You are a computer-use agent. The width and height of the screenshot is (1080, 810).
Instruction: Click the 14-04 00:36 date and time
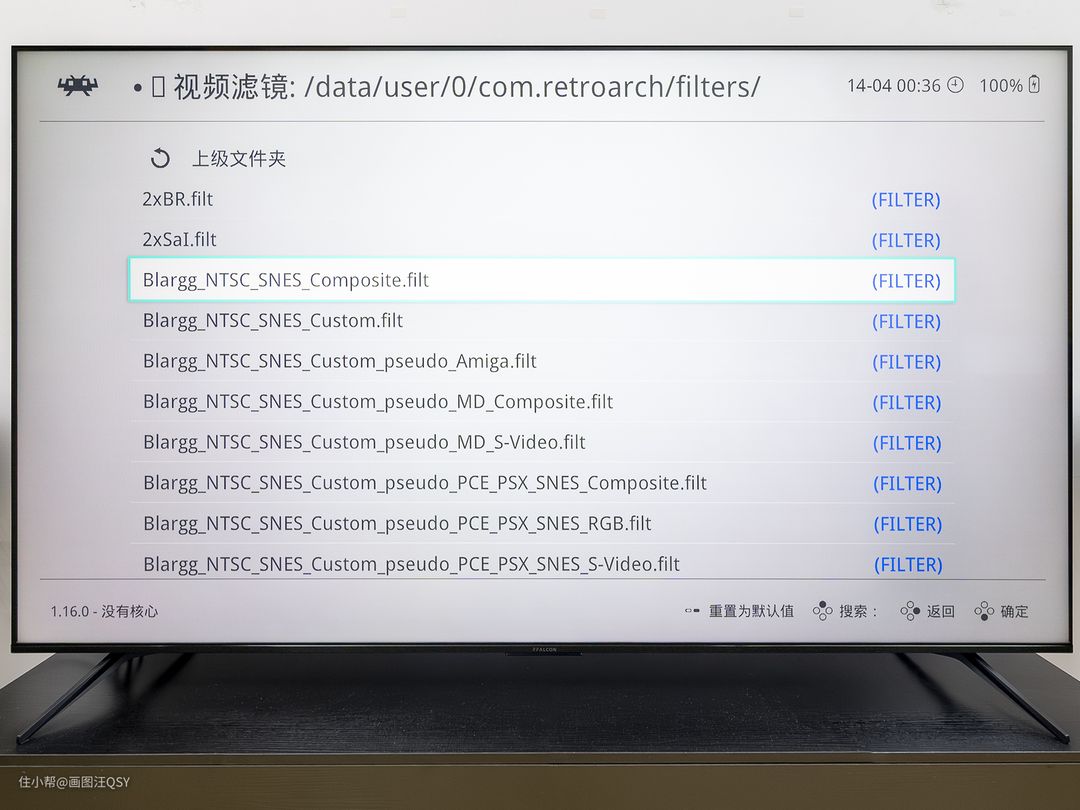click(893, 85)
